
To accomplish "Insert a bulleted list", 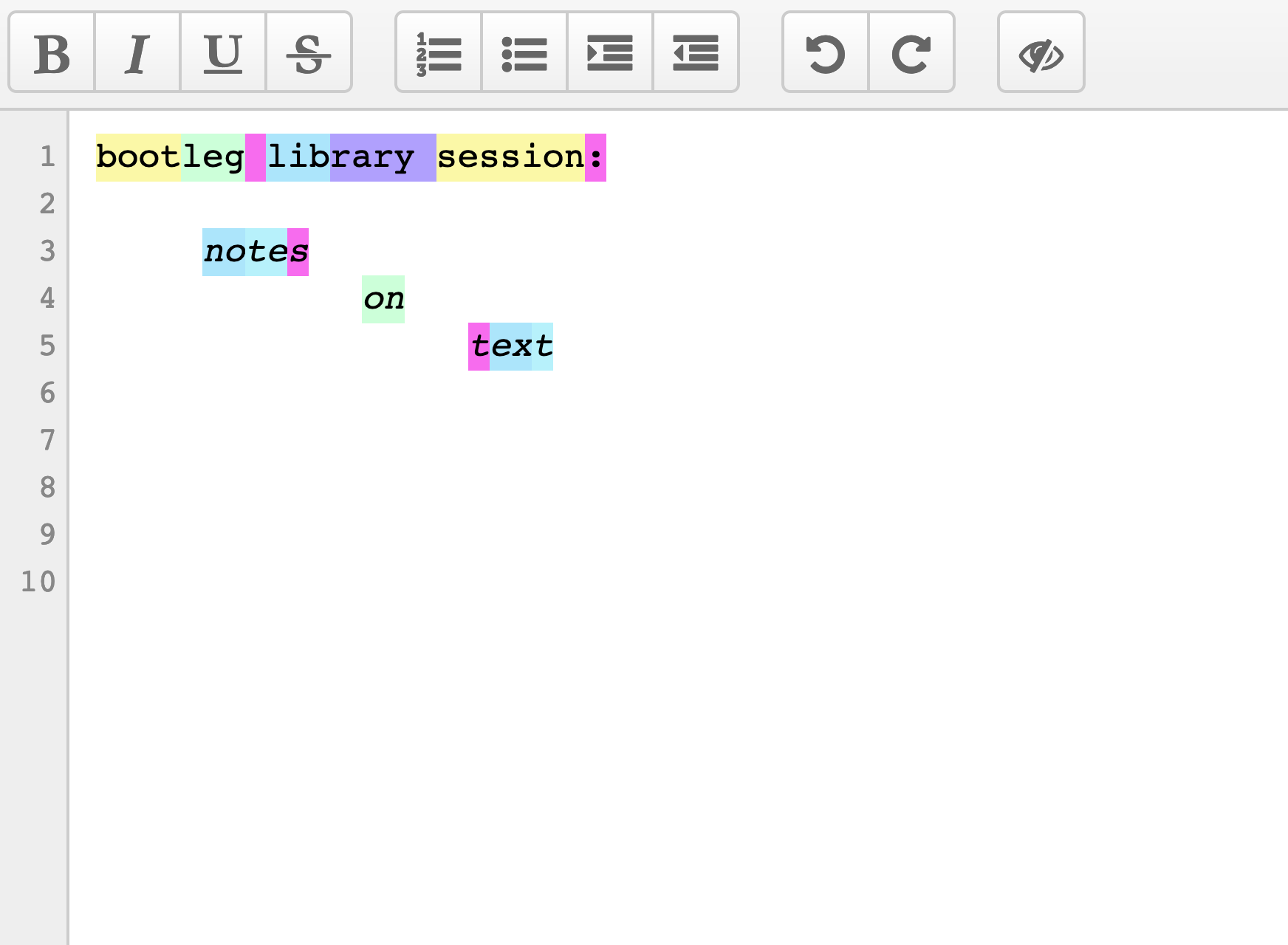I will pyautogui.click(x=524, y=52).
